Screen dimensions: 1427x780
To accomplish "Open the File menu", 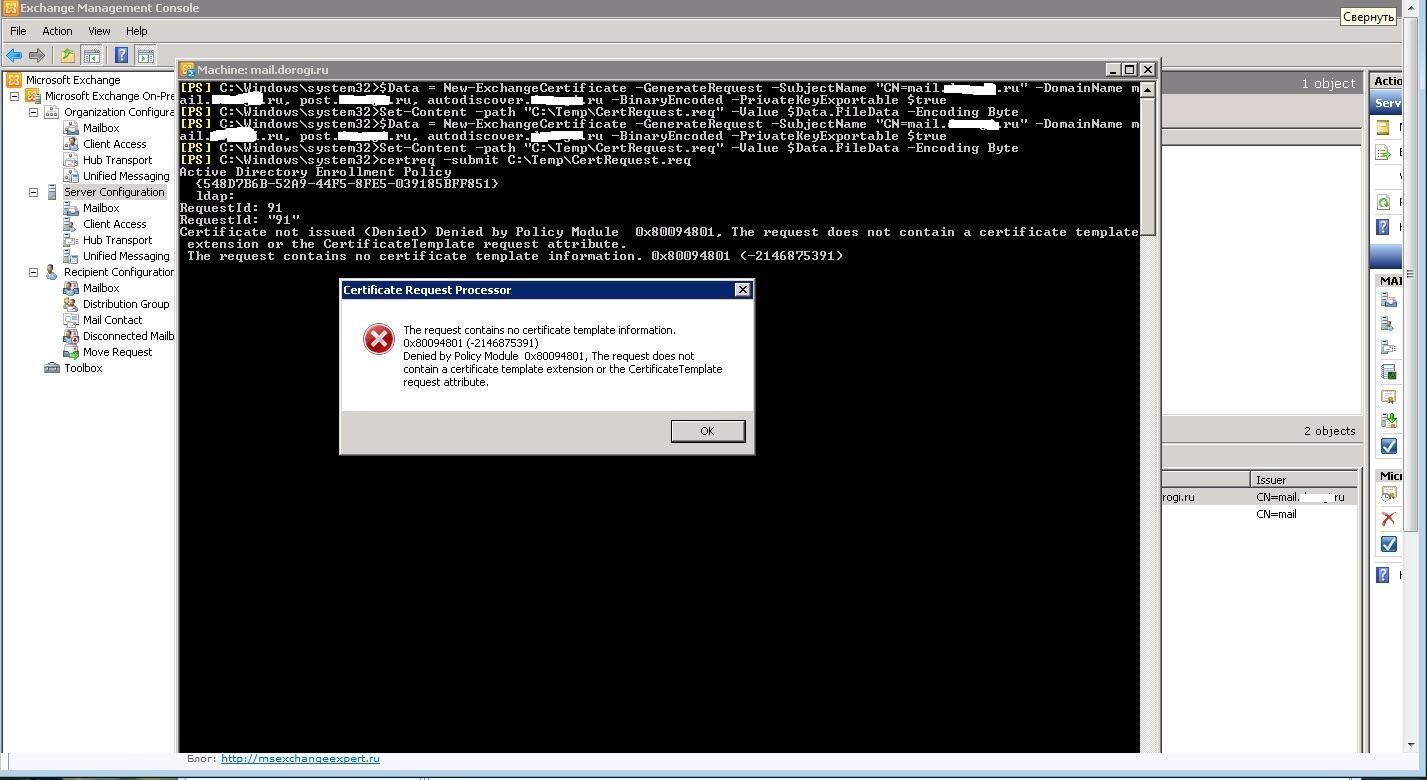I will pyautogui.click(x=18, y=31).
